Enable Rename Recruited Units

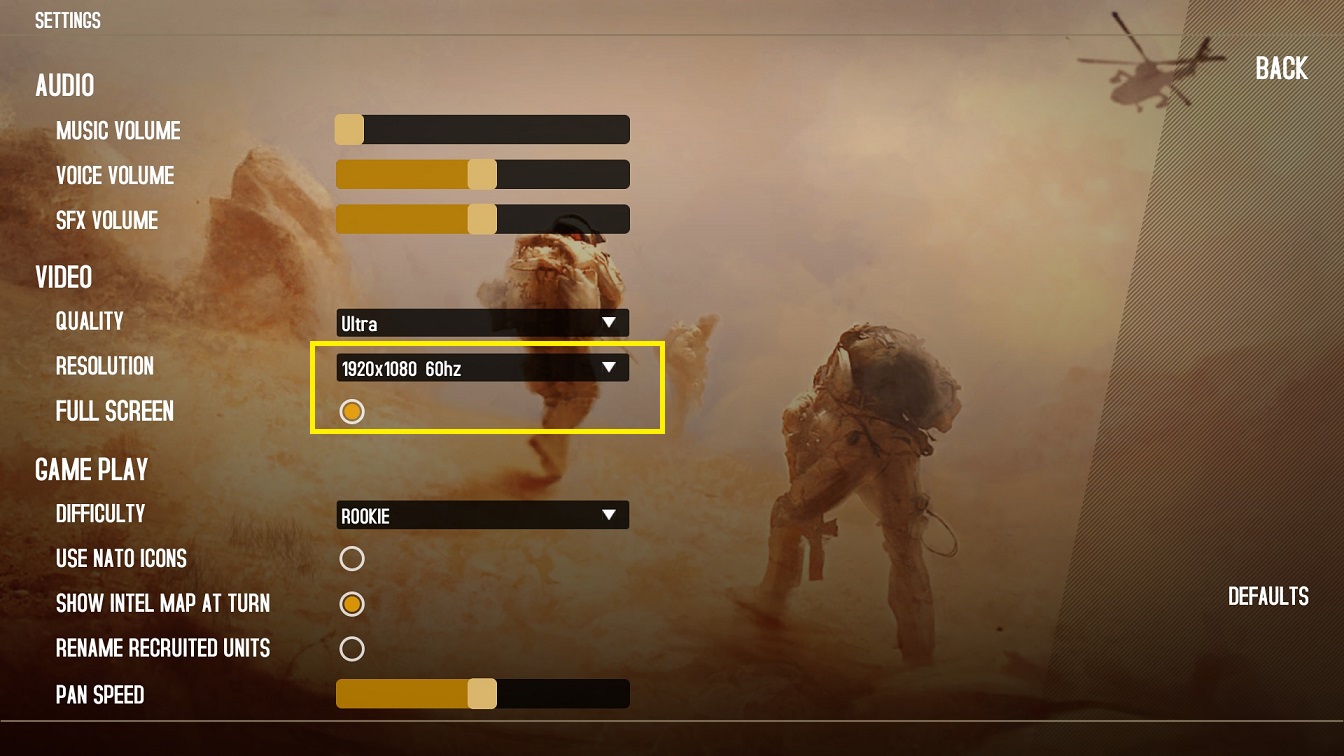coord(352,649)
